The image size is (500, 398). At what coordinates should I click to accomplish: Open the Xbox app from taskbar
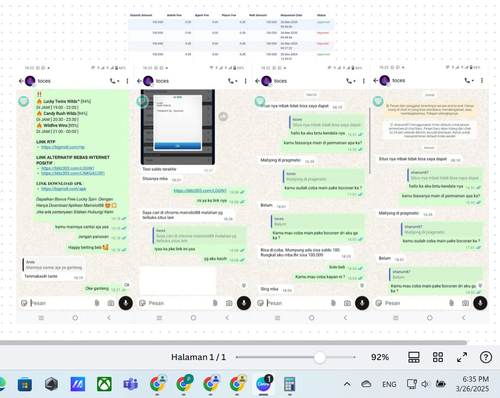104,384
